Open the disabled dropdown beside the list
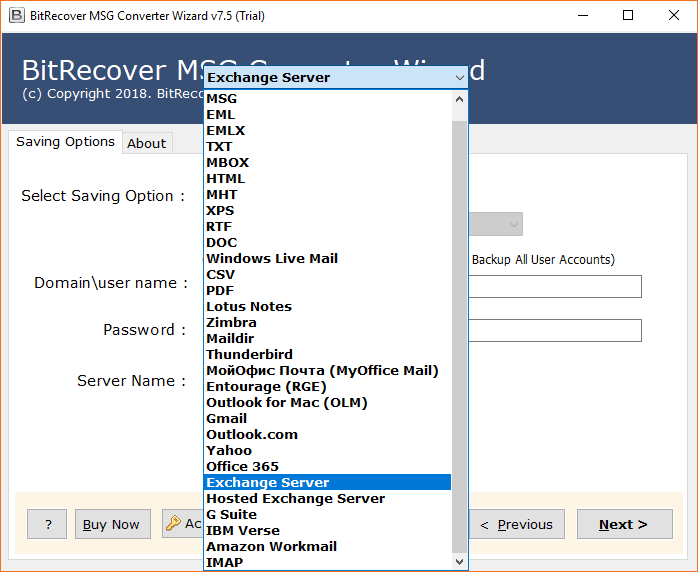 coord(495,224)
